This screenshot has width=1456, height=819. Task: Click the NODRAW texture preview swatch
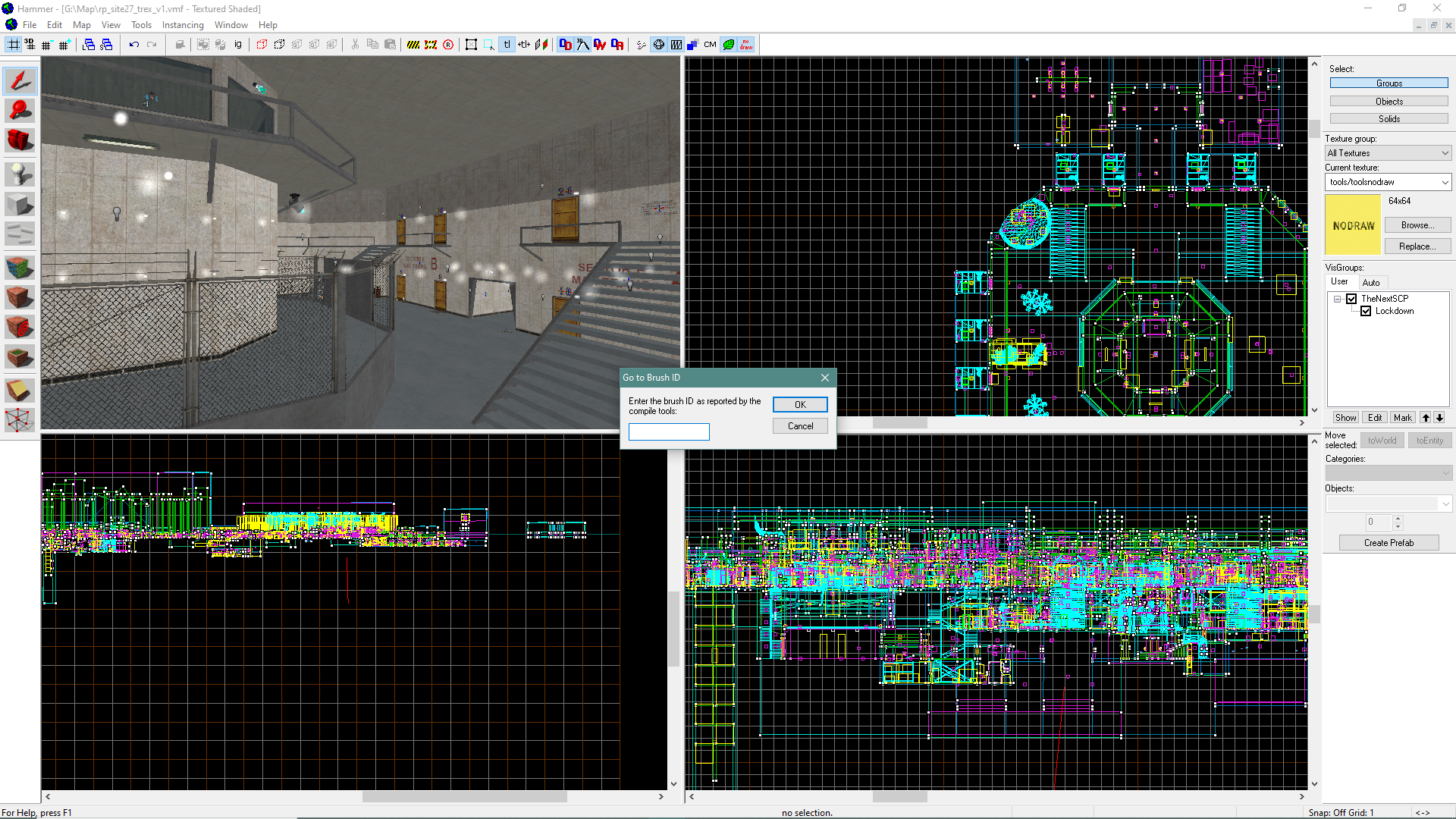pyautogui.click(x=1353, y=225)
